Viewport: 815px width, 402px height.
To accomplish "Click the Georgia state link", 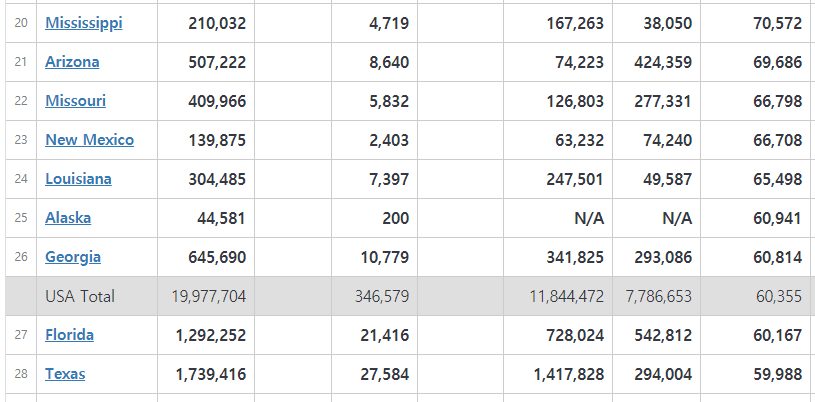I will pos(73,257).
